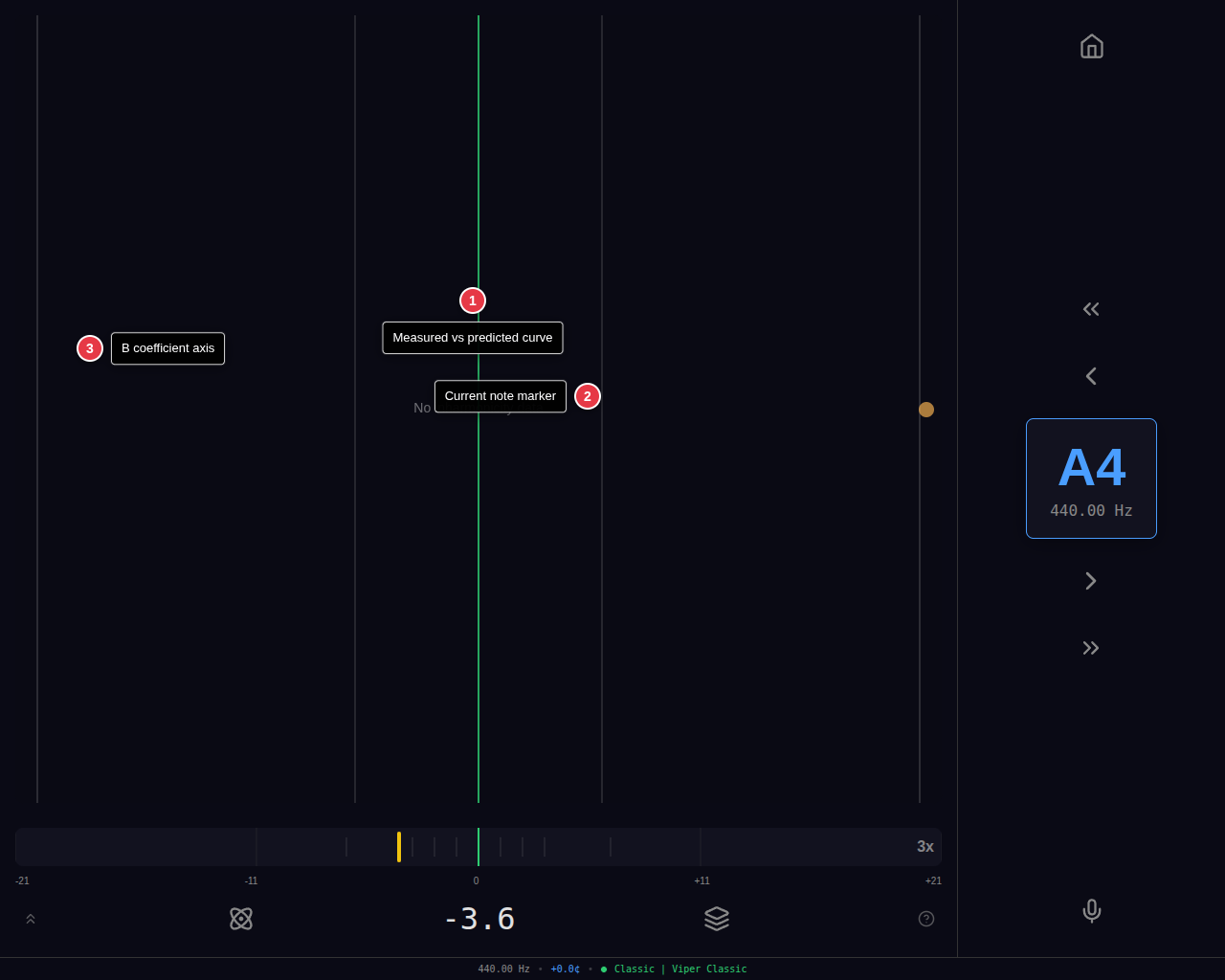
Task: Click the Current note marker label
Action: pos(500,395)
